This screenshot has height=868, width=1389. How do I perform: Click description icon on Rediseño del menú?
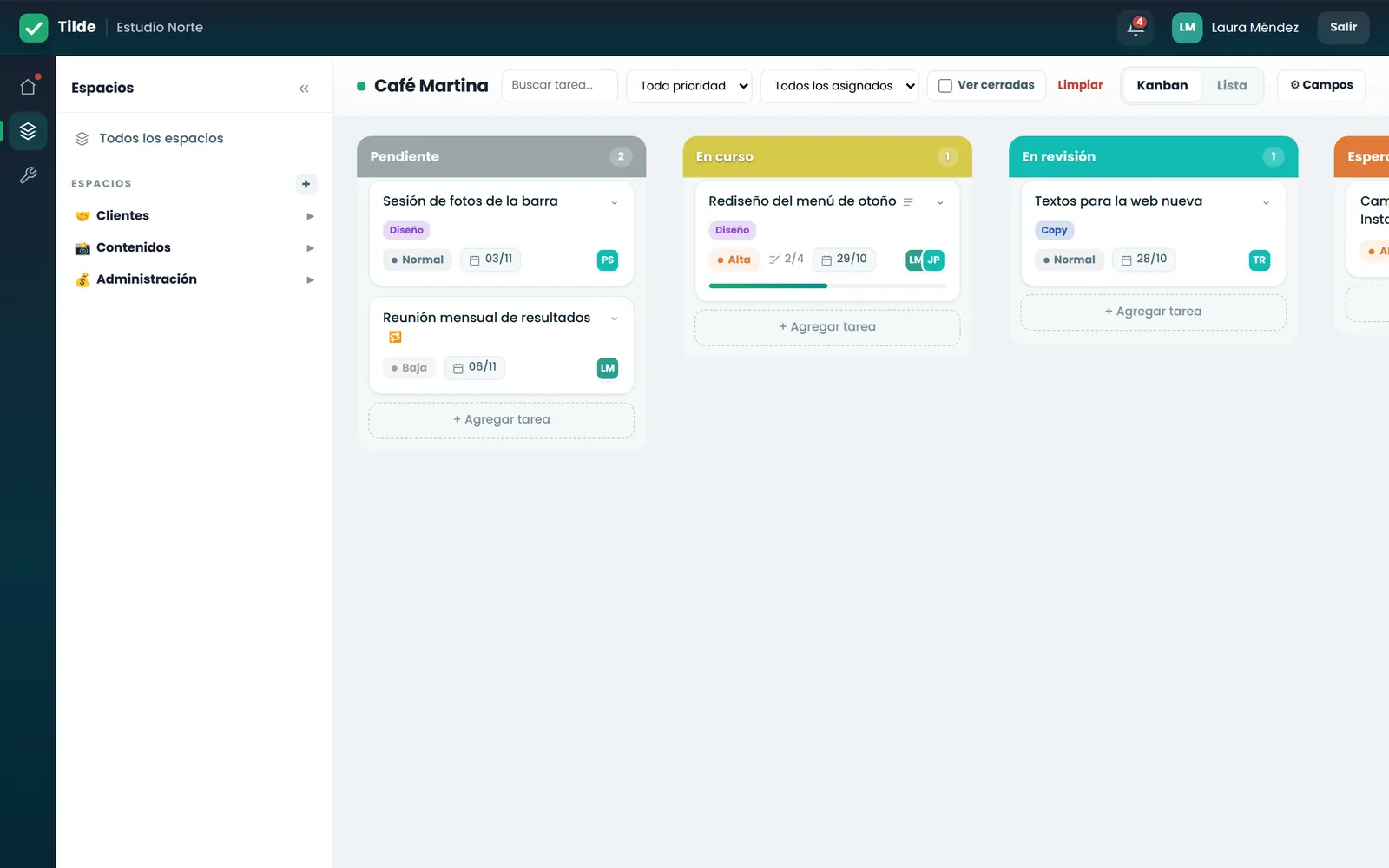click(x=908, y=201)
